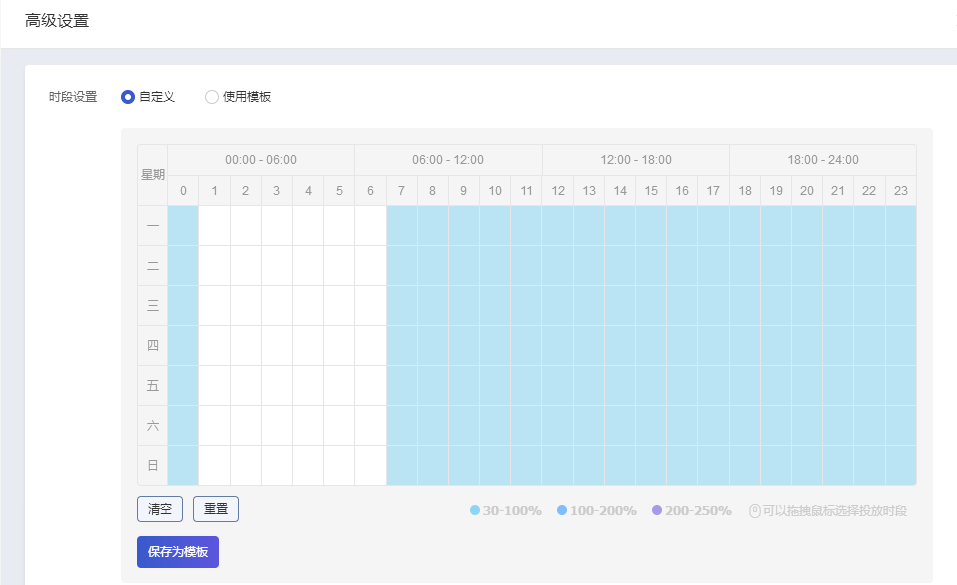This screenshot has height=585, width=957.
Task: Select the 12:00 - 18:00 time range header
Action: 636,160
